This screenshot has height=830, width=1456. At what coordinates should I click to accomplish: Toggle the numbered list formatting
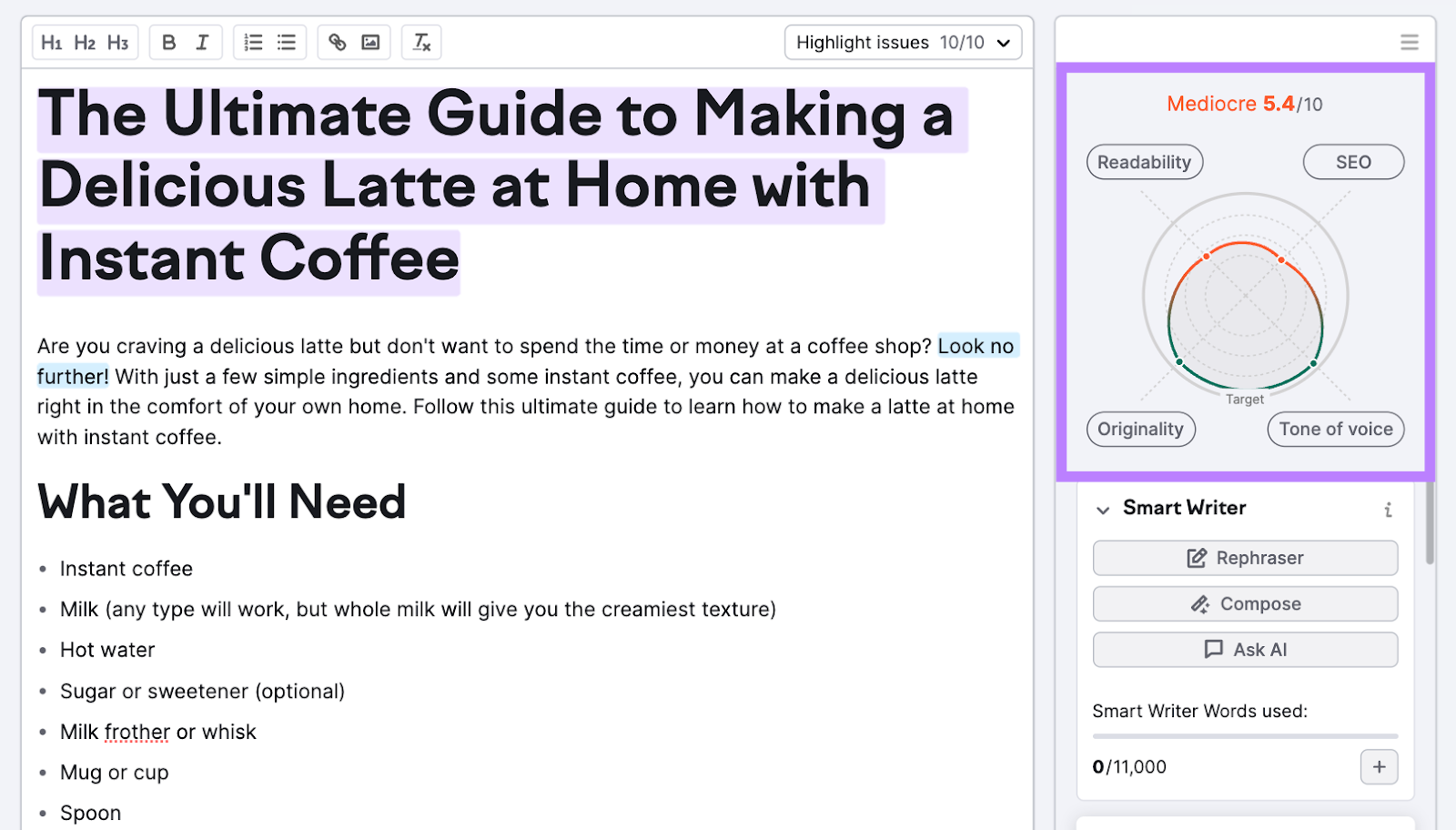pos(252,42)
